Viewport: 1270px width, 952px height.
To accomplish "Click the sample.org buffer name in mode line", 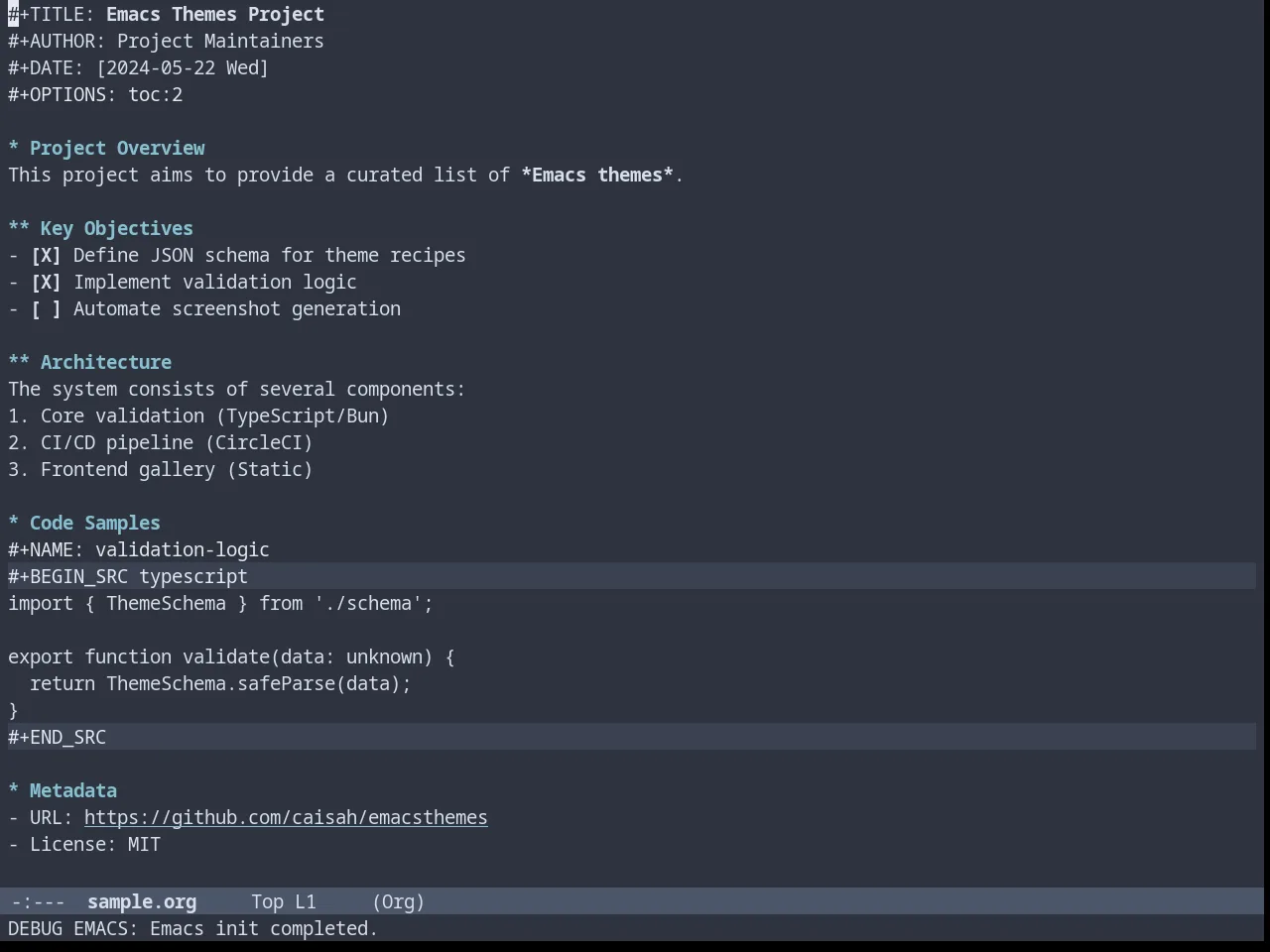I will (x=142, y=902).
